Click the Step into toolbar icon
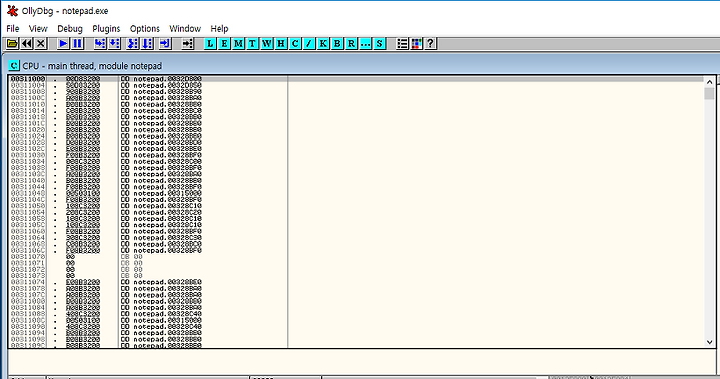720x379 pixels. 100,44
